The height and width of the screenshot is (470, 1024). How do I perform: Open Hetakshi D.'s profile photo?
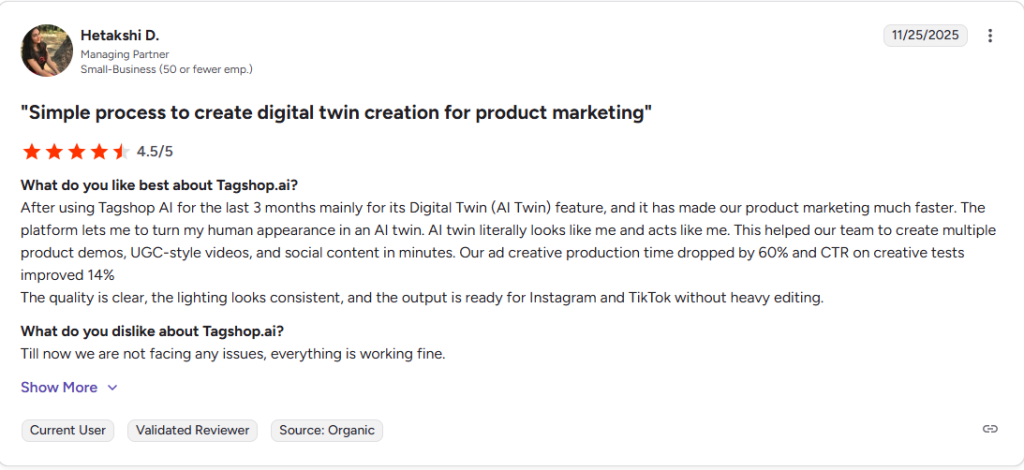46,51
